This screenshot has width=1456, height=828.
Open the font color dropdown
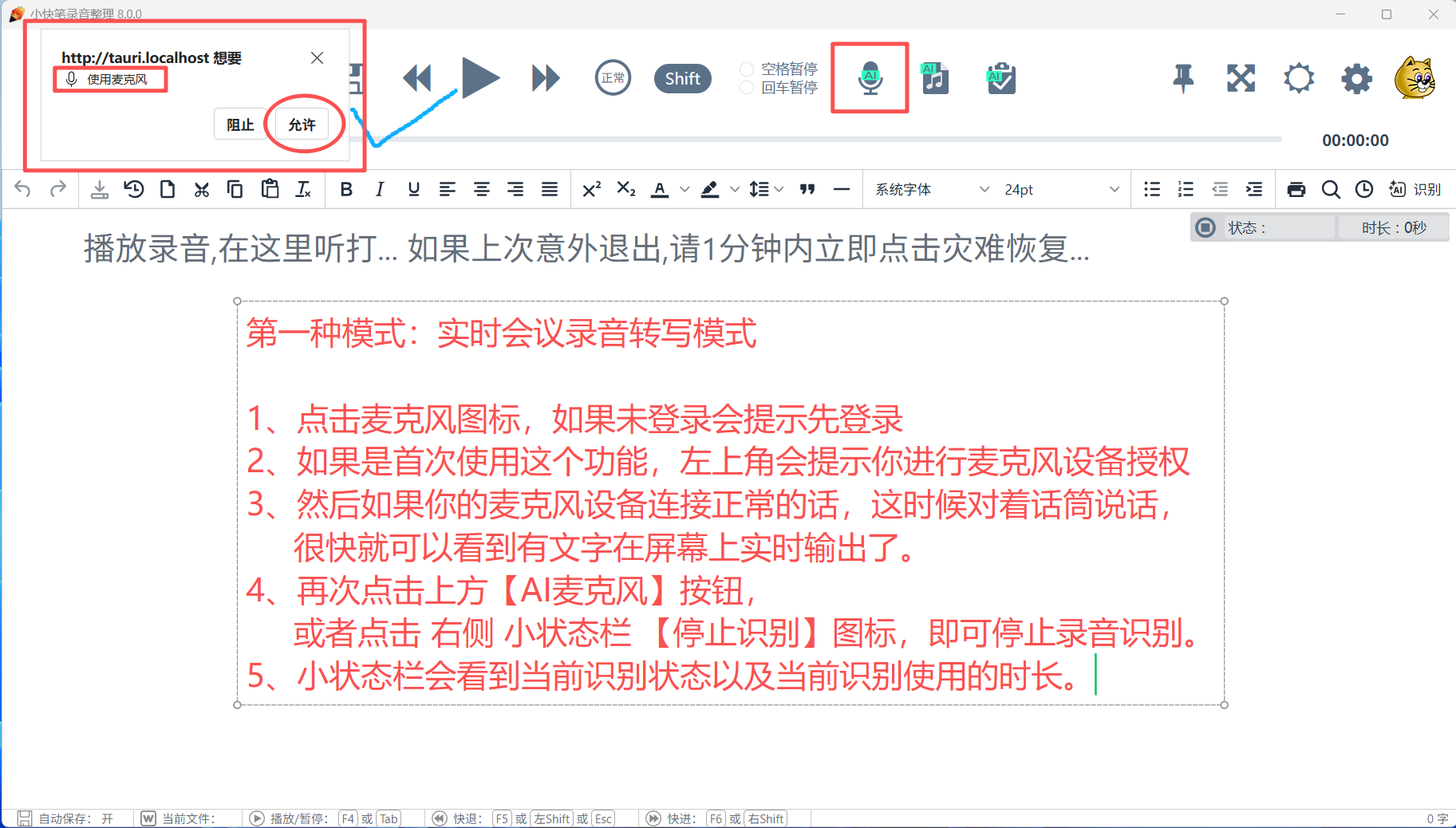point(685,189)
